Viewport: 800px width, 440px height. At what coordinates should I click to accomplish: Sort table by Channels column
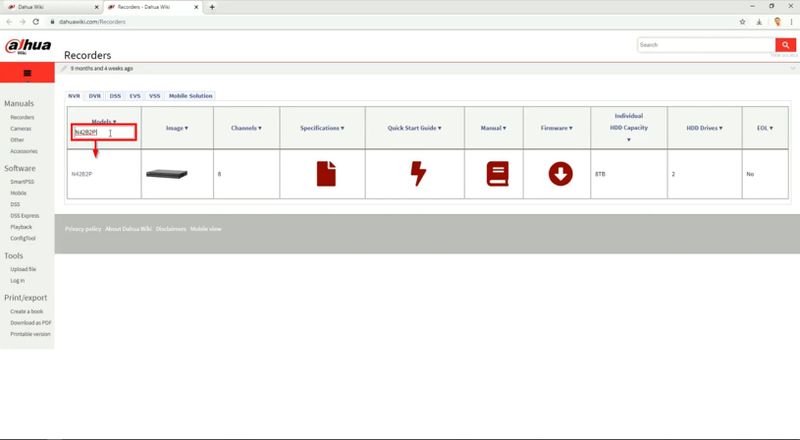pos(246,128)
